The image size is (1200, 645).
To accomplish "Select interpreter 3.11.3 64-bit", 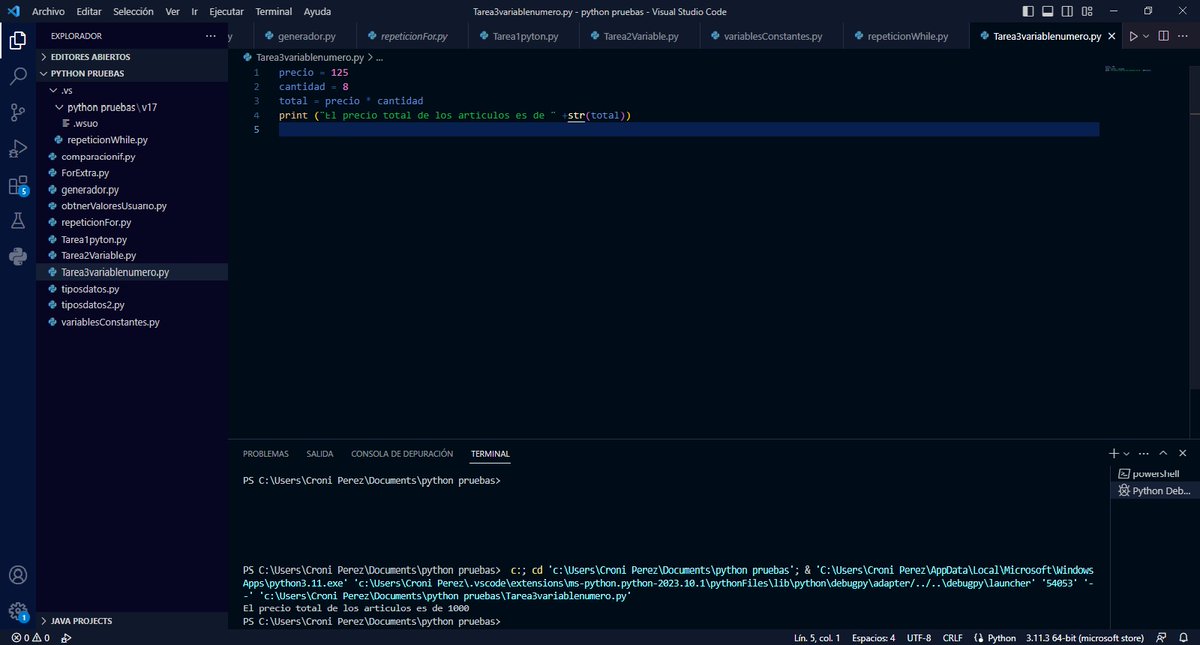I will [x=1084, y=637].
